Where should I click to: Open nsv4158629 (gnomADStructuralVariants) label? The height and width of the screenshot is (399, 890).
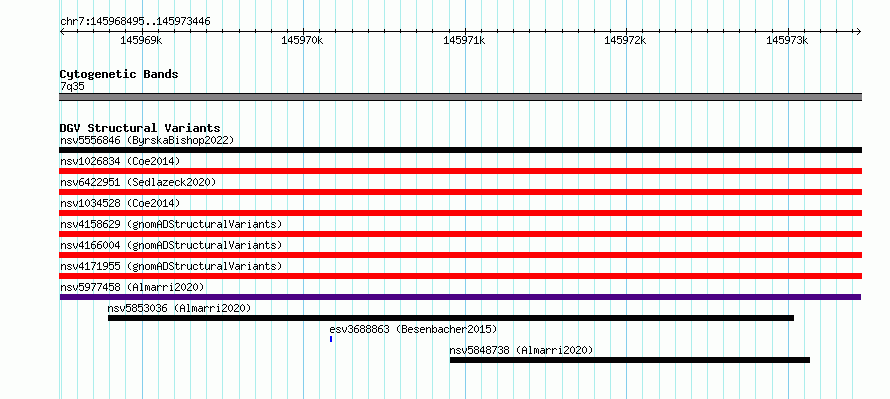[x=171, y=224]
